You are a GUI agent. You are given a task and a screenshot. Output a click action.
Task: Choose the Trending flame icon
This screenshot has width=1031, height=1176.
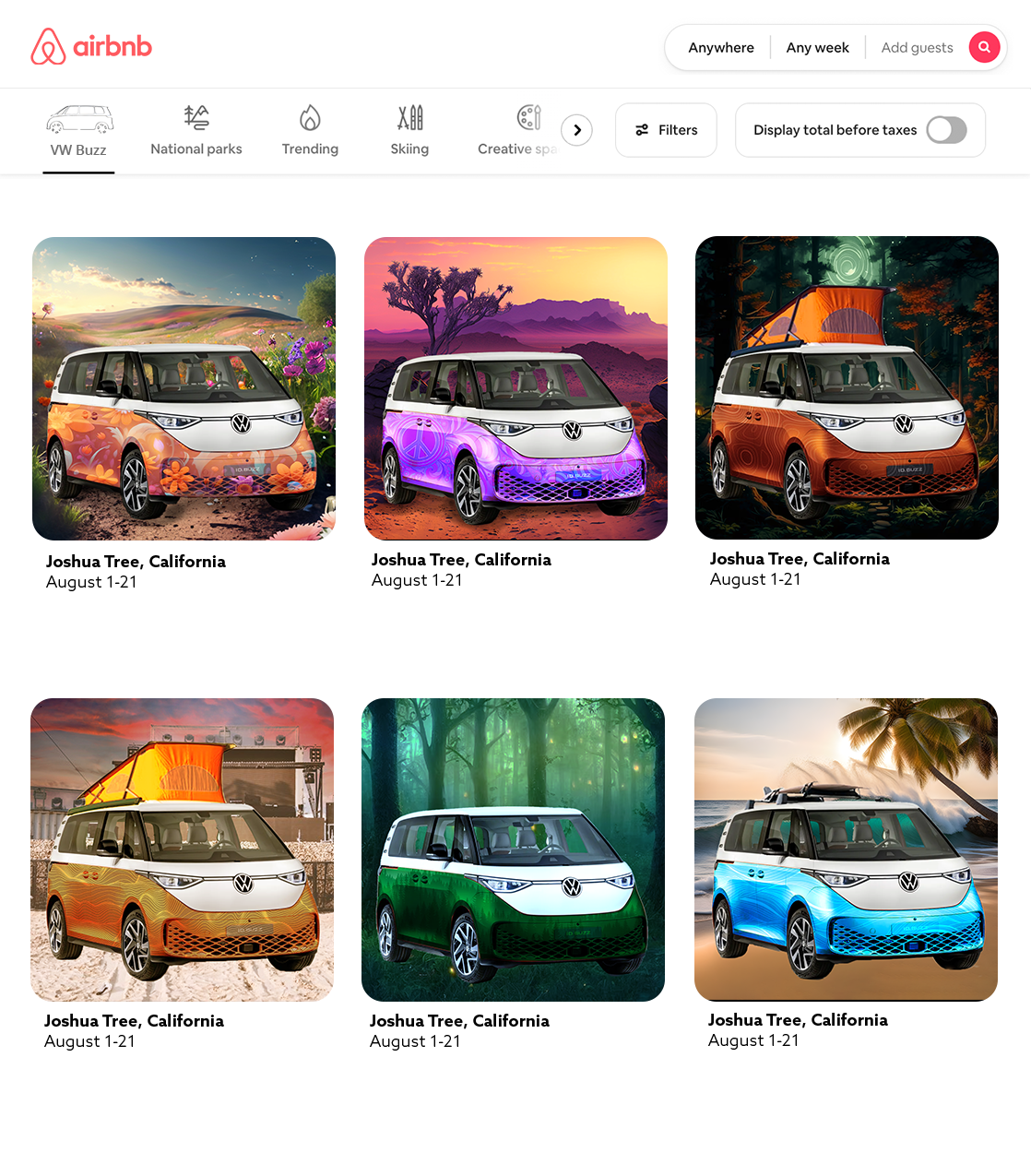310,117
